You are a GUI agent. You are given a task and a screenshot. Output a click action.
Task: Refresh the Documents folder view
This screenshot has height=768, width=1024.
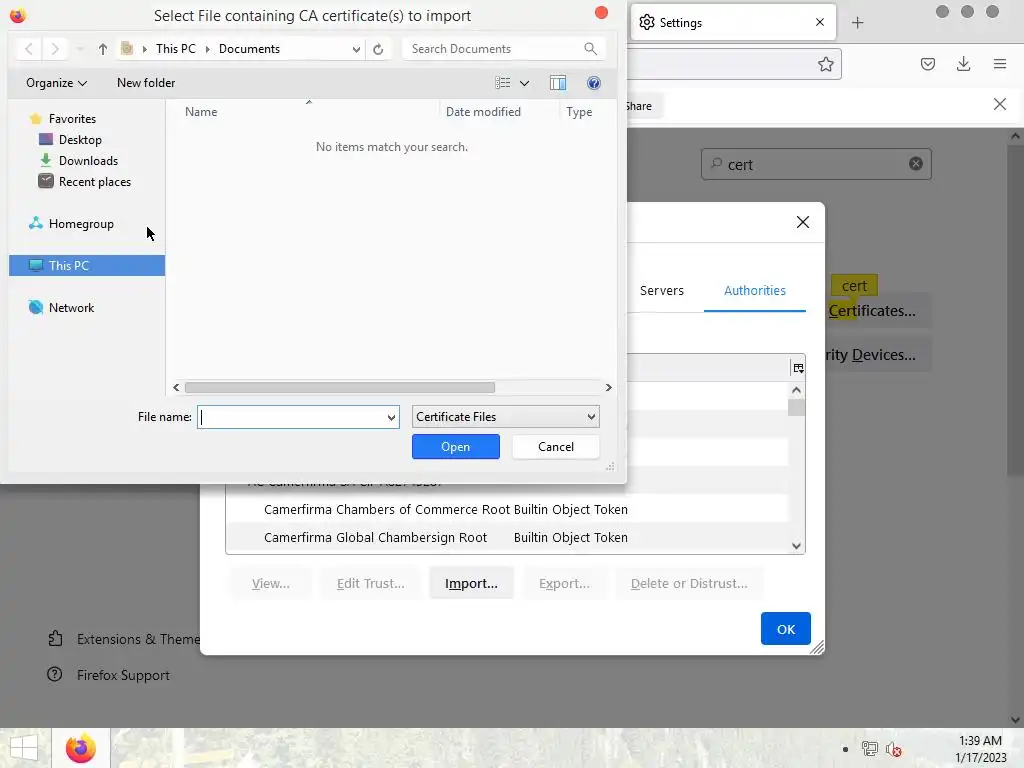point(378,49)
